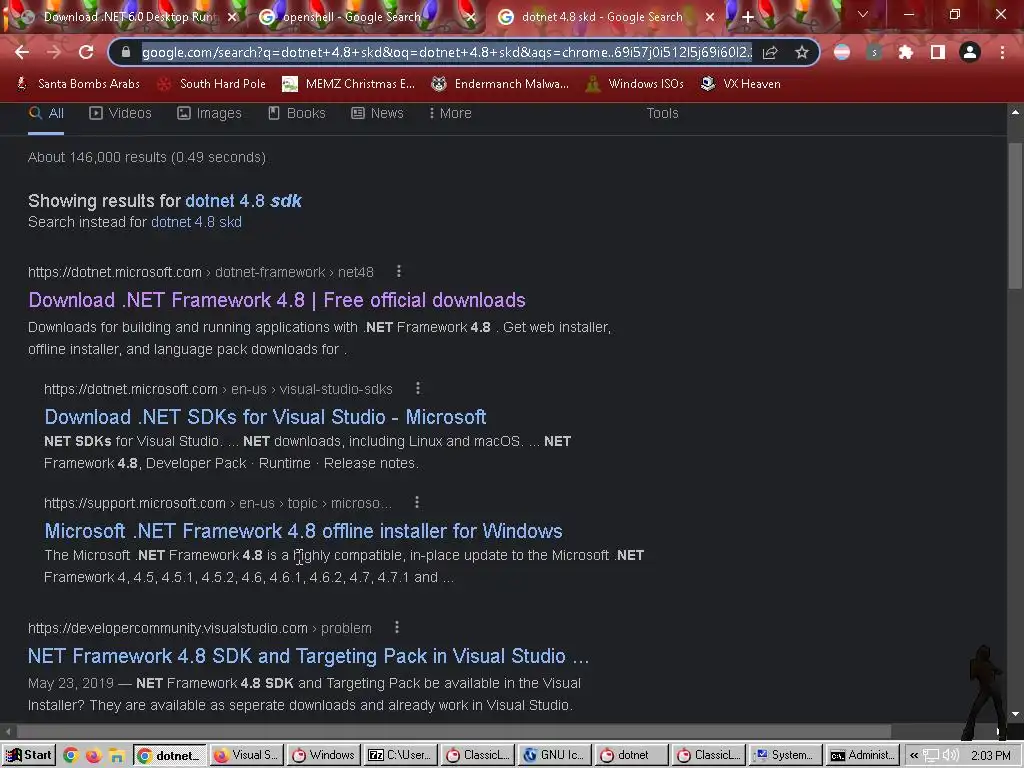The image size is (1024, 768).
Task: Open the VX Heaven bookmark
Action: (x=741, y=84)
